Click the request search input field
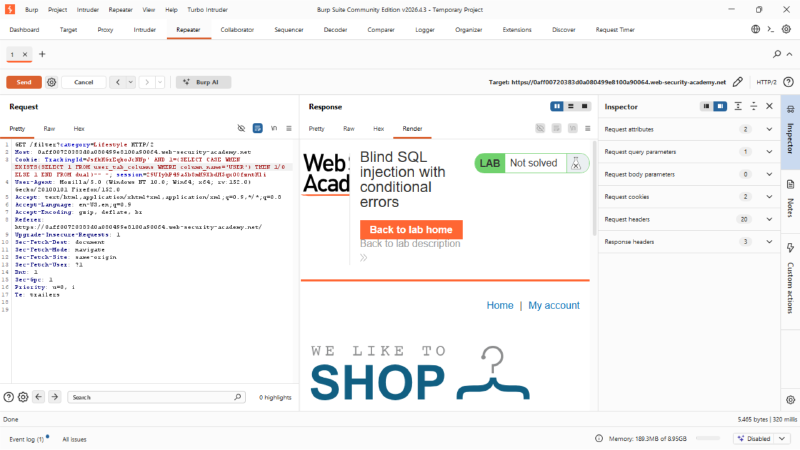 pos(152,397)
